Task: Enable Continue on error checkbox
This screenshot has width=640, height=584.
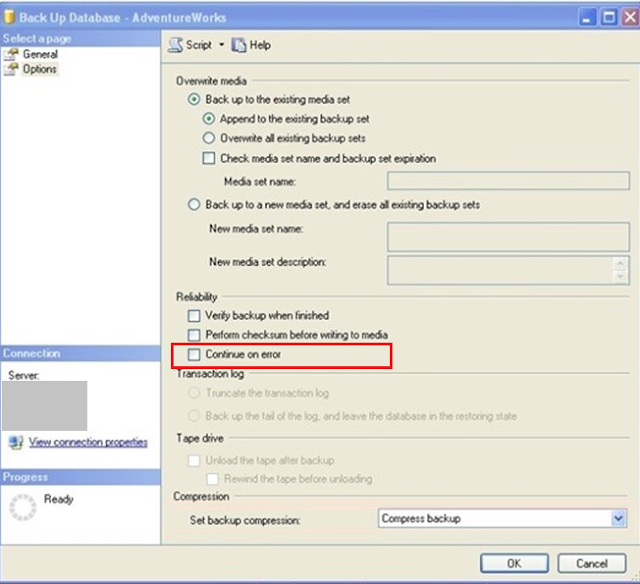Action: tap(194, 354)
